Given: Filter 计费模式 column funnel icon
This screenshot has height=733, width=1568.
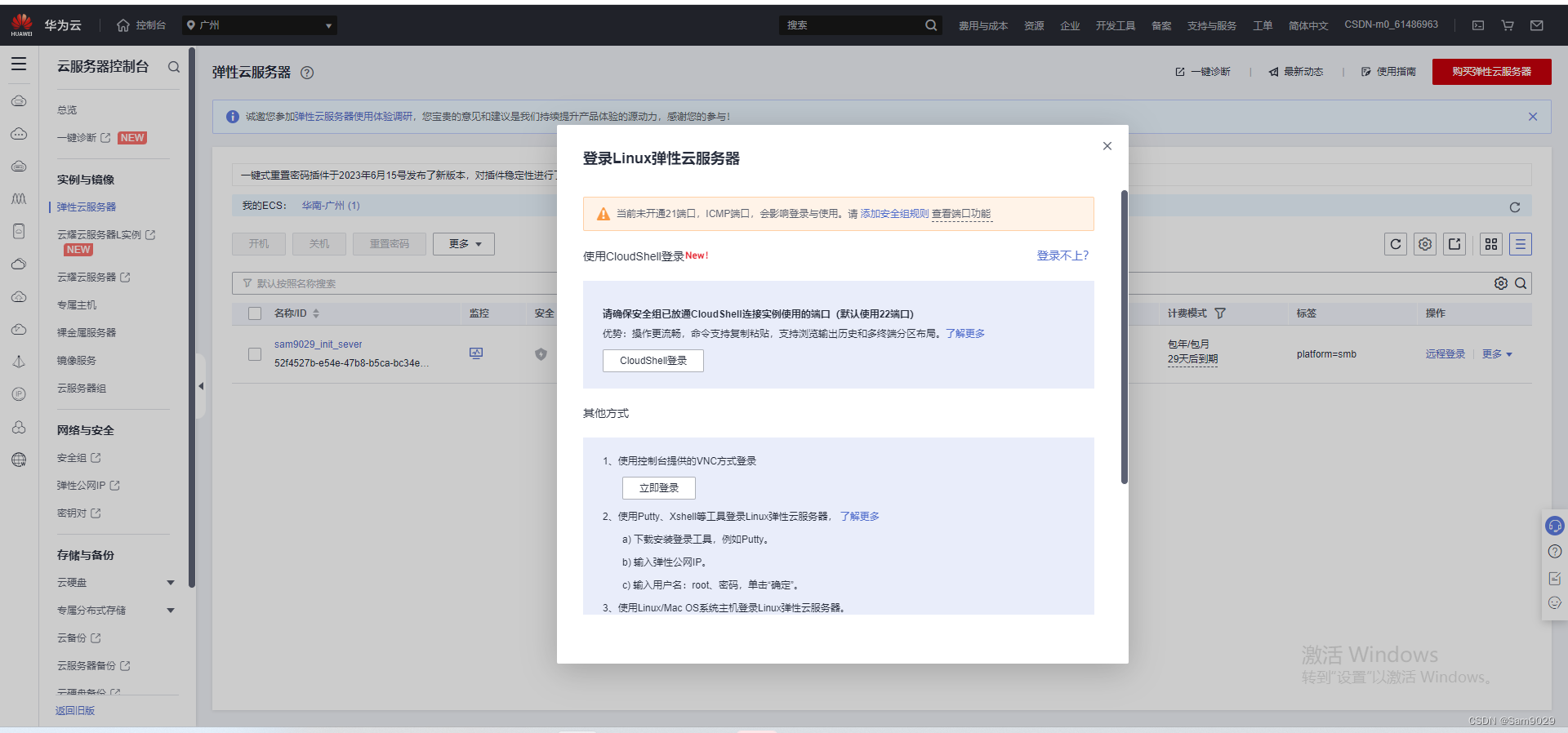Looking at the screenshot, I should click(x=1220, y=313).
